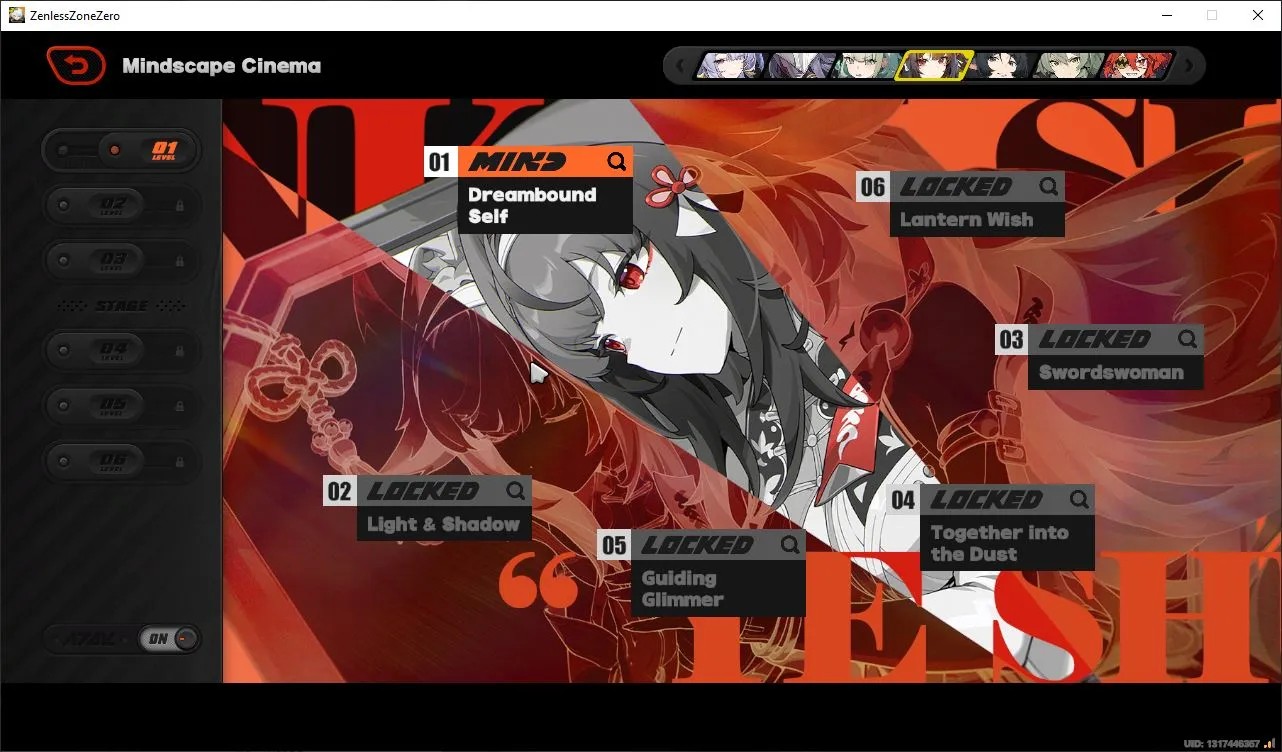Click the "Mindscape Cinema" page title
Image resolution: width=1282 pixels, height=752 pixels.
click(222, 66)
